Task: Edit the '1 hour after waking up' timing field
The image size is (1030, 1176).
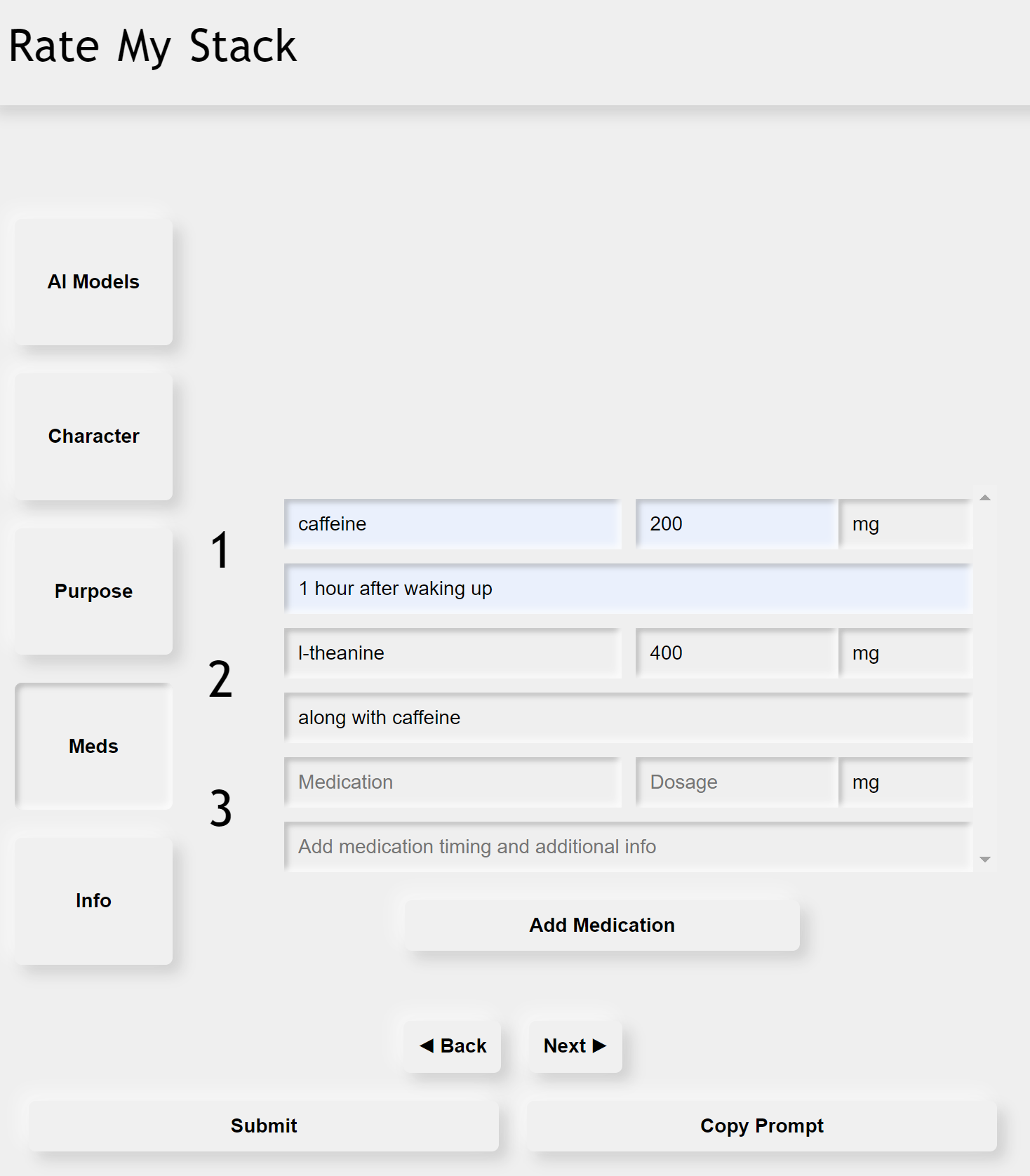Action: [x=628, y=589]
